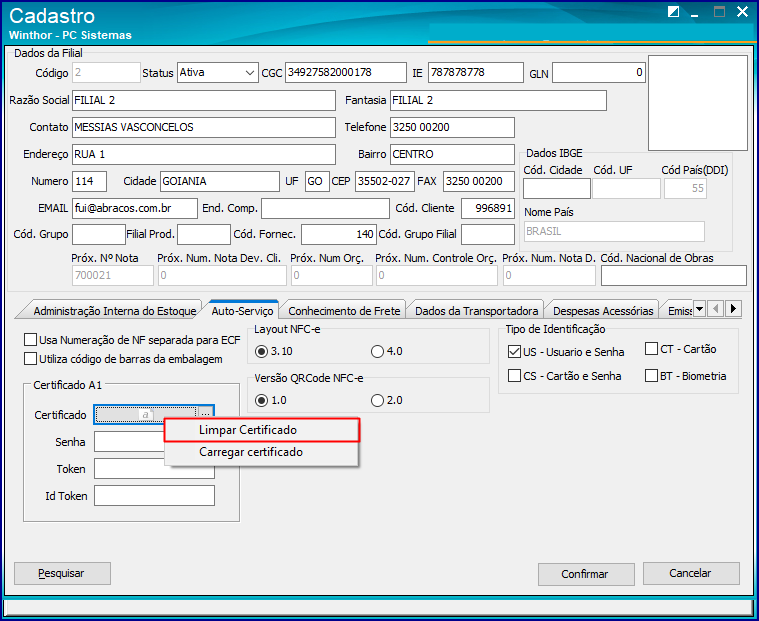
Task: Click Cód. Cliente field 996891
Action: click(x=488, y=209)
